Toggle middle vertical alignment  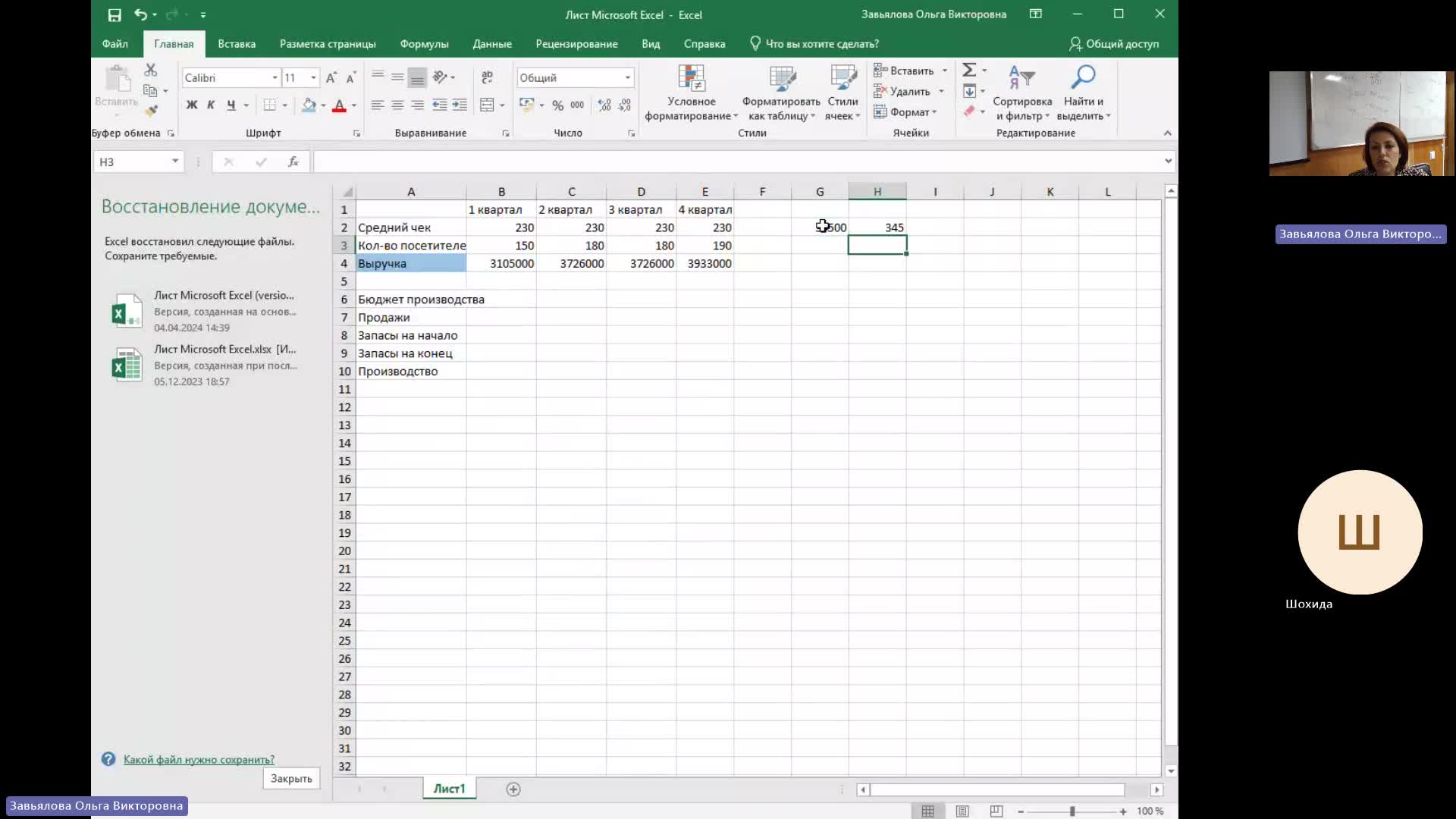click(397, 77)
